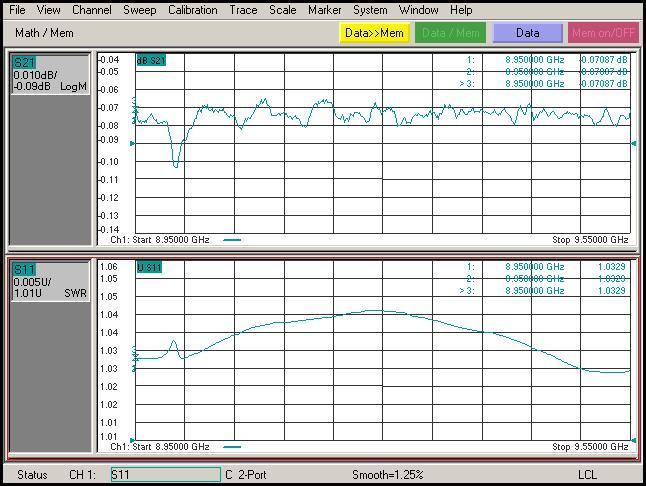The width and height of the screenshot is (646, 486).
Task: Click the C 2-Port calibration status
Action: (246, 475)
